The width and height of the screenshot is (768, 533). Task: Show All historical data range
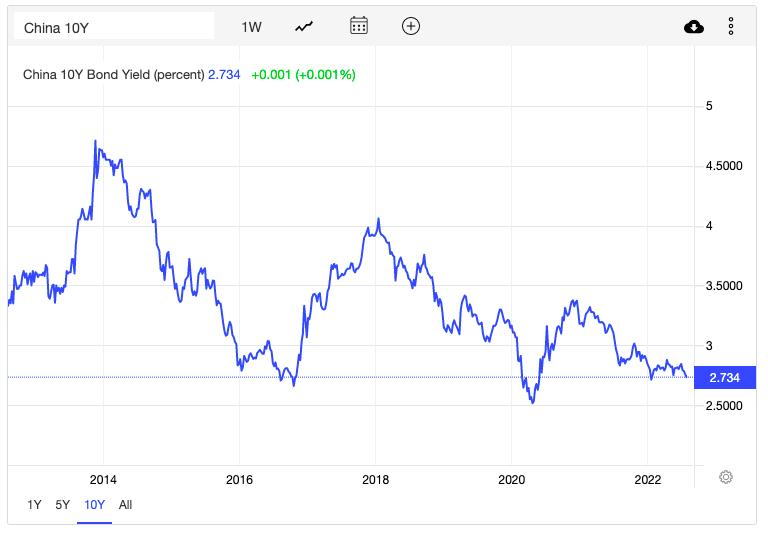pyautogui.click(x=125, y=505)
